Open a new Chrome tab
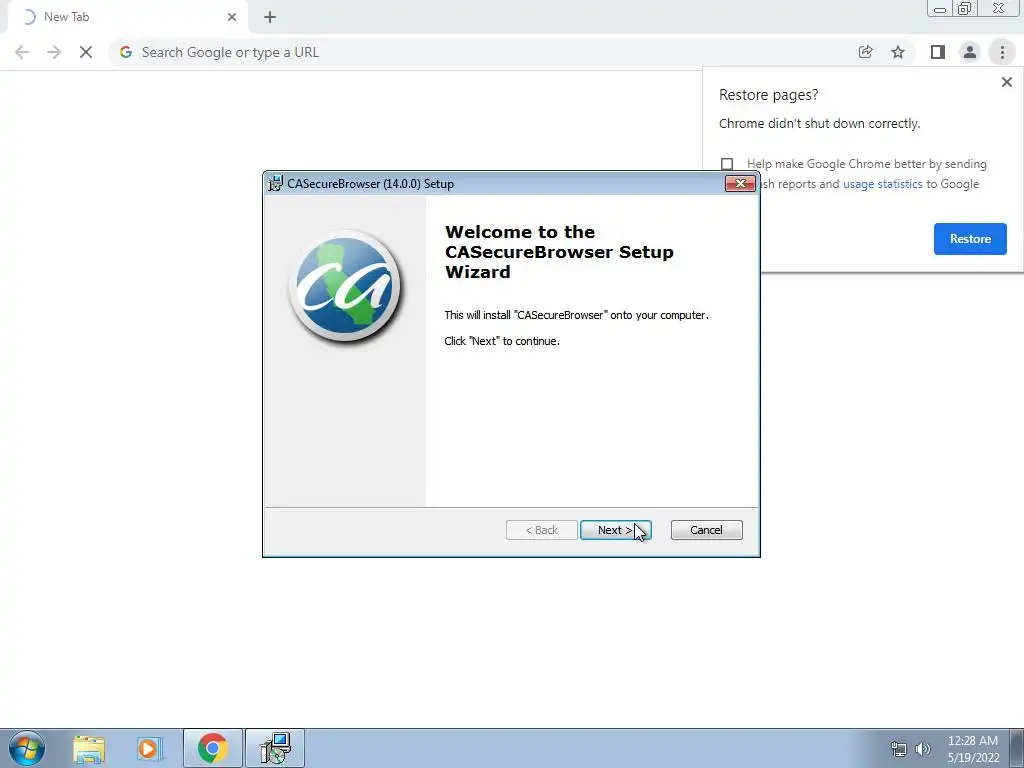 pos(270,17)
